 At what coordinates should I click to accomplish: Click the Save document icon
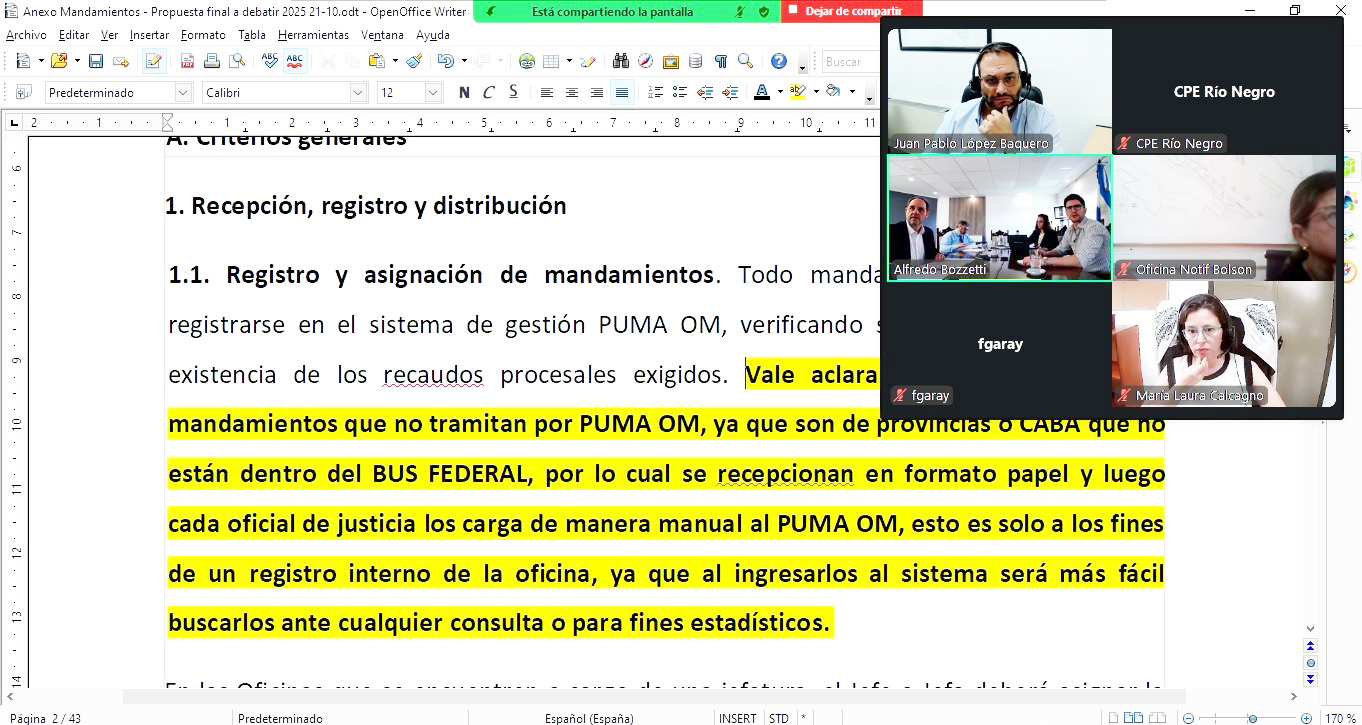96,62
